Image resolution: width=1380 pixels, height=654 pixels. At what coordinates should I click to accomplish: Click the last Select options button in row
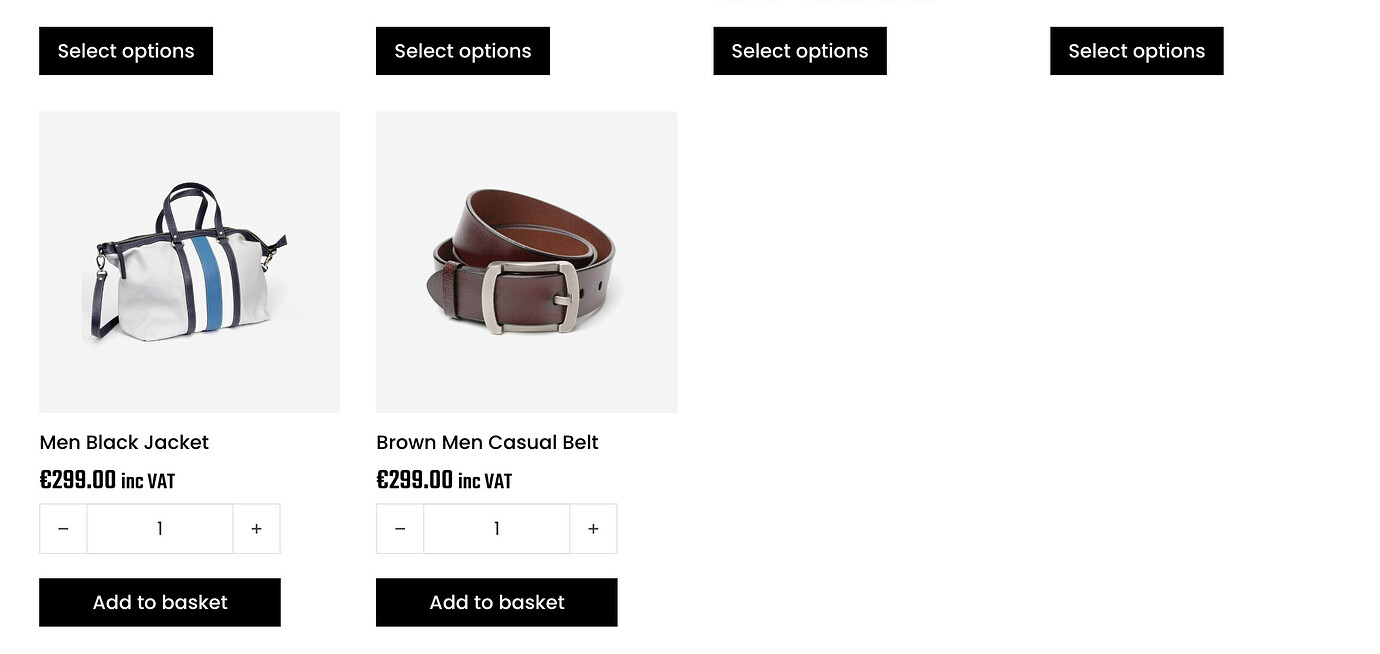(x=1137, y=51)
